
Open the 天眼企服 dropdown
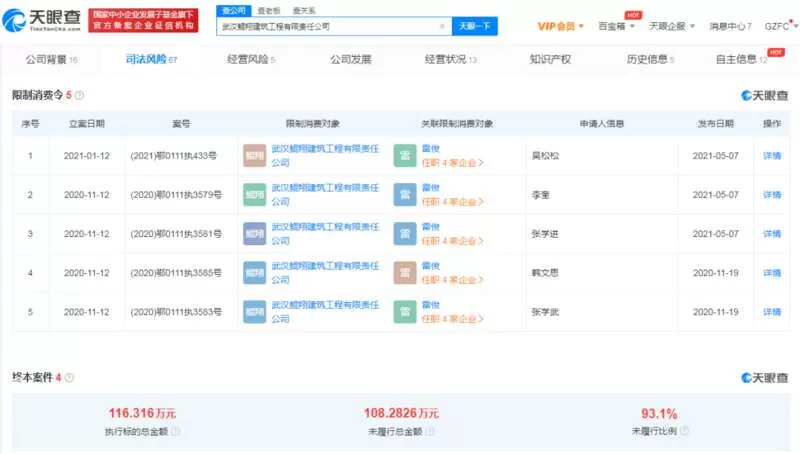(x=672, y=26)
